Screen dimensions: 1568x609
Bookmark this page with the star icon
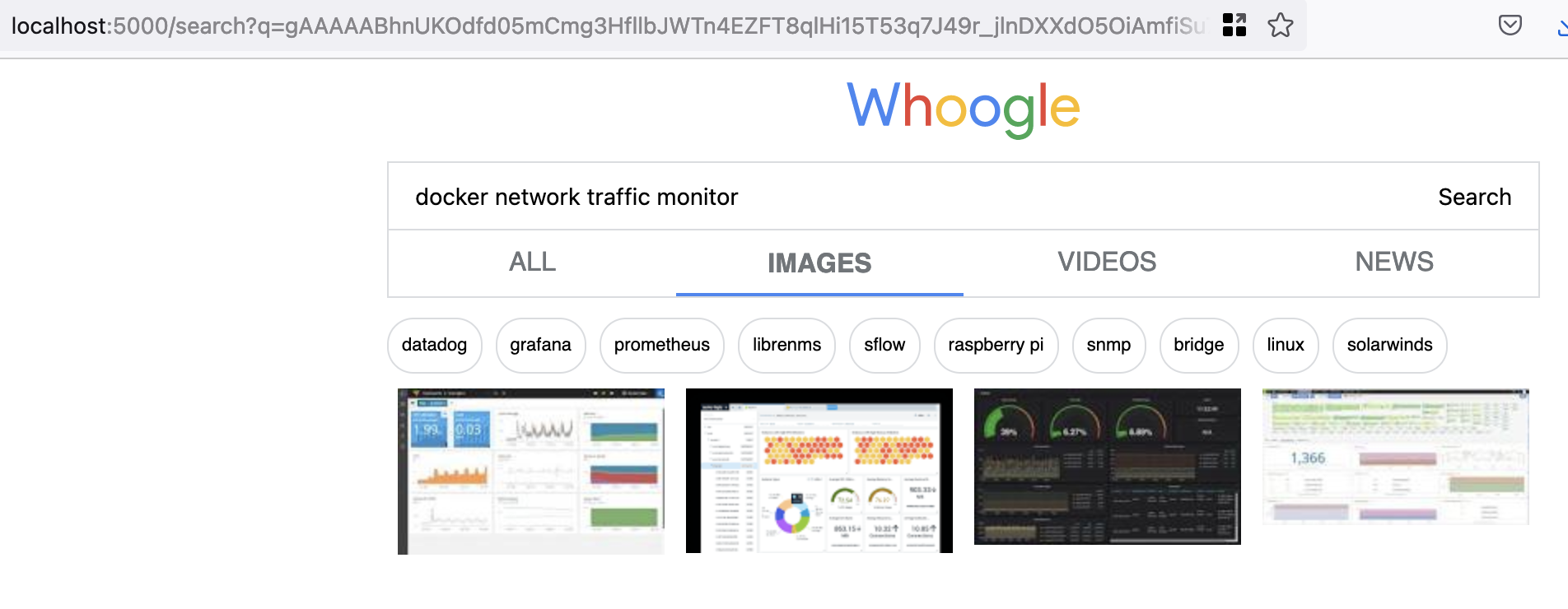tap(1281, 26)
